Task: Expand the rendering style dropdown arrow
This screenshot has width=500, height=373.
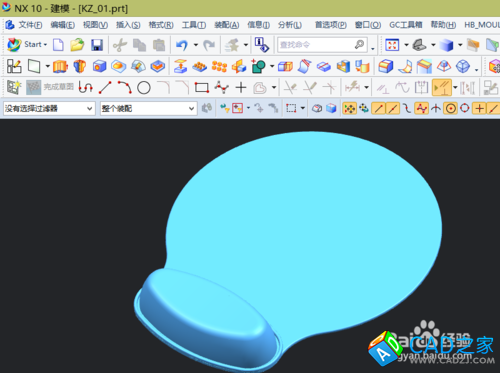Action: click(x=460, y=45)
